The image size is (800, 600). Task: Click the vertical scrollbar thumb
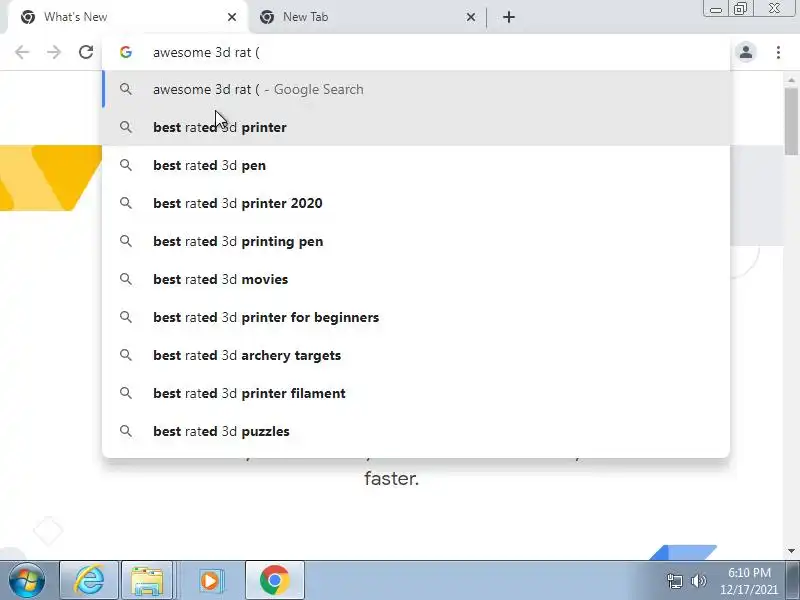(791, 121)
